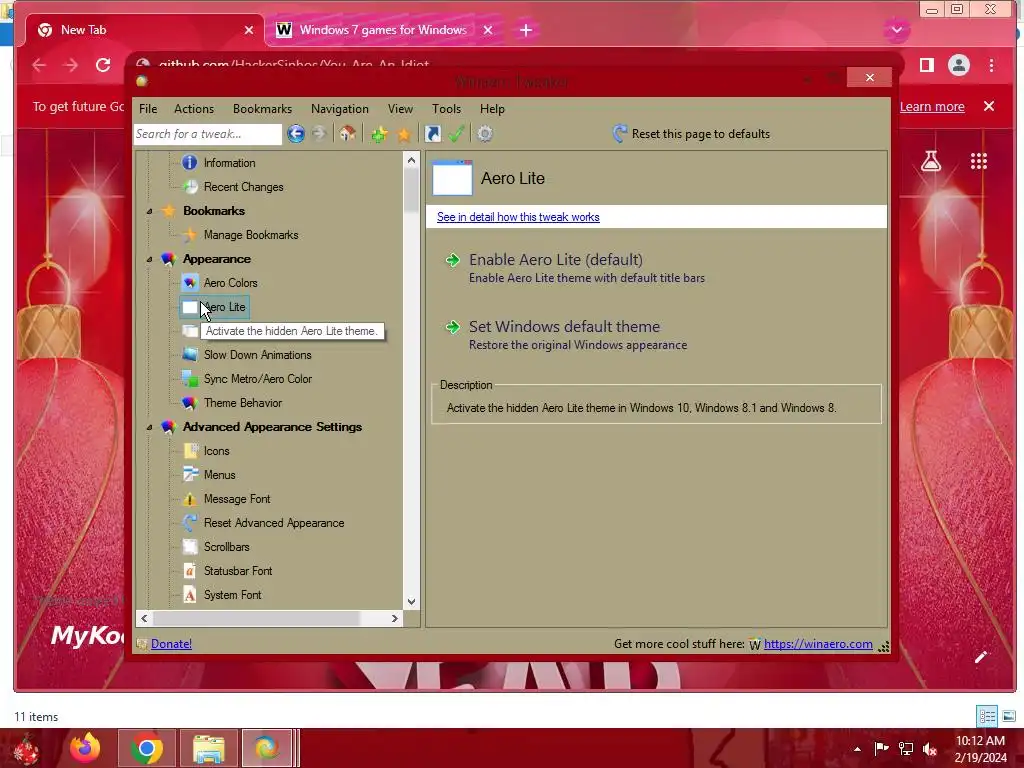1024x768 pixels.
Task: Collapse the Appearance tree node
Action: [x=150, y=259]
